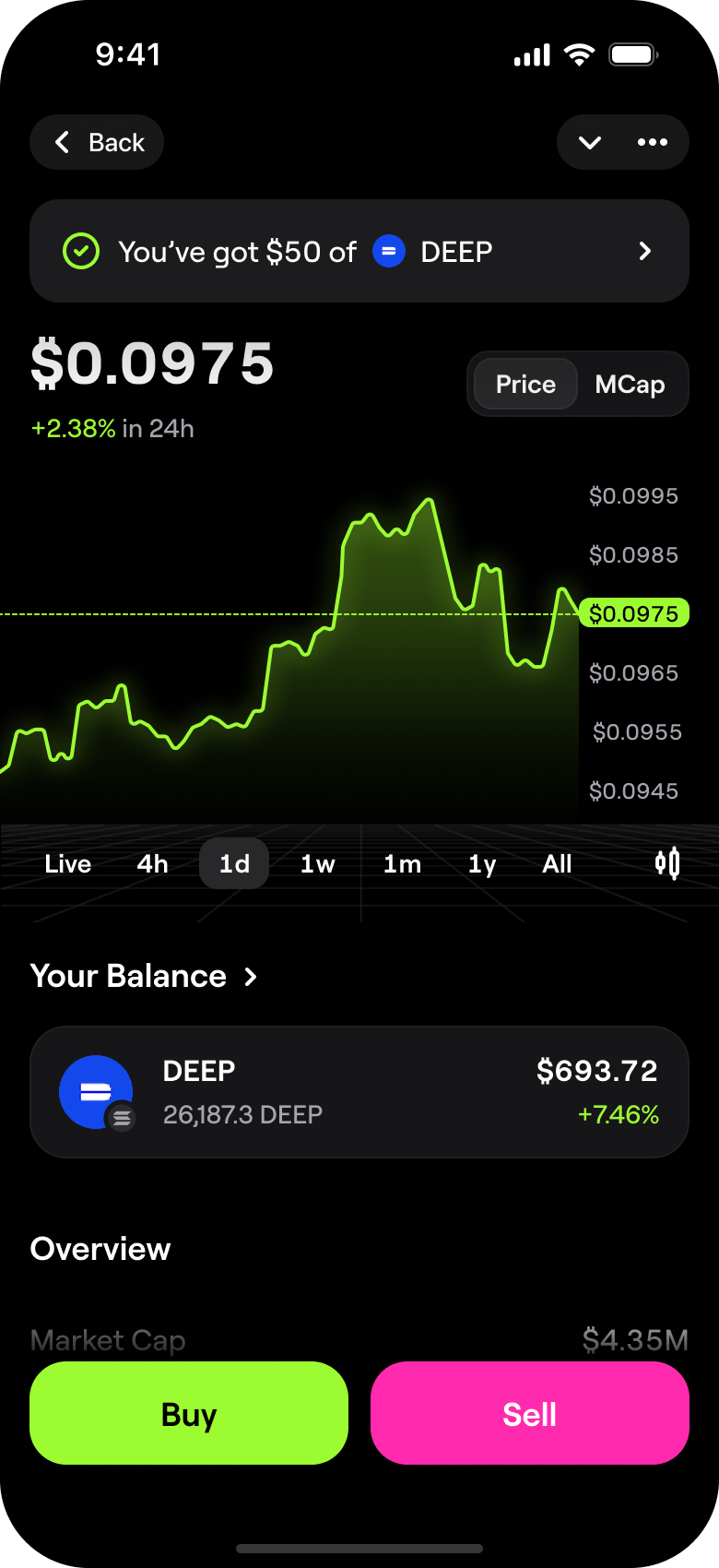Open the three-dots more options menu
The image size is (719, 1568).
653,142
